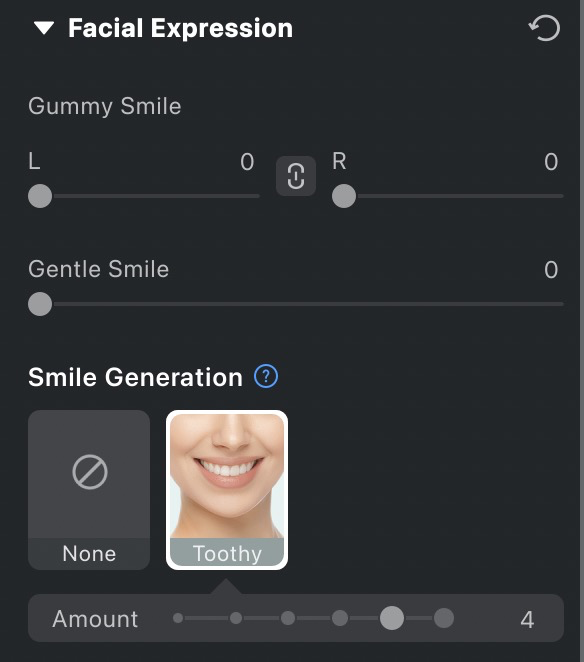This screenshot has width=584, height=662.
Task: Collapse the Facial Expression section triangle
Action: pos(44,28)
